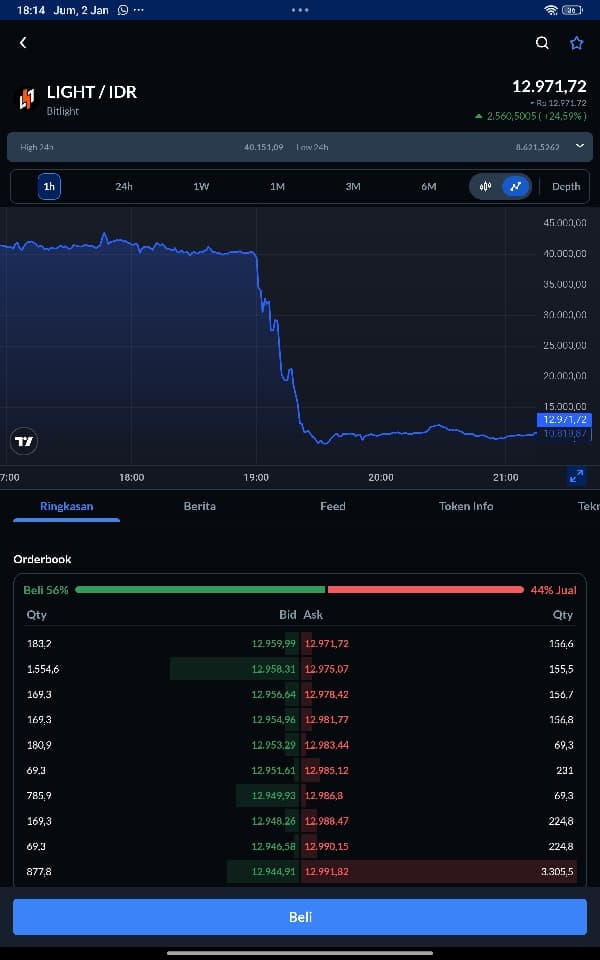Tap the TradingView logo on the chart
The image size is (600, 960).
(24, 441)
